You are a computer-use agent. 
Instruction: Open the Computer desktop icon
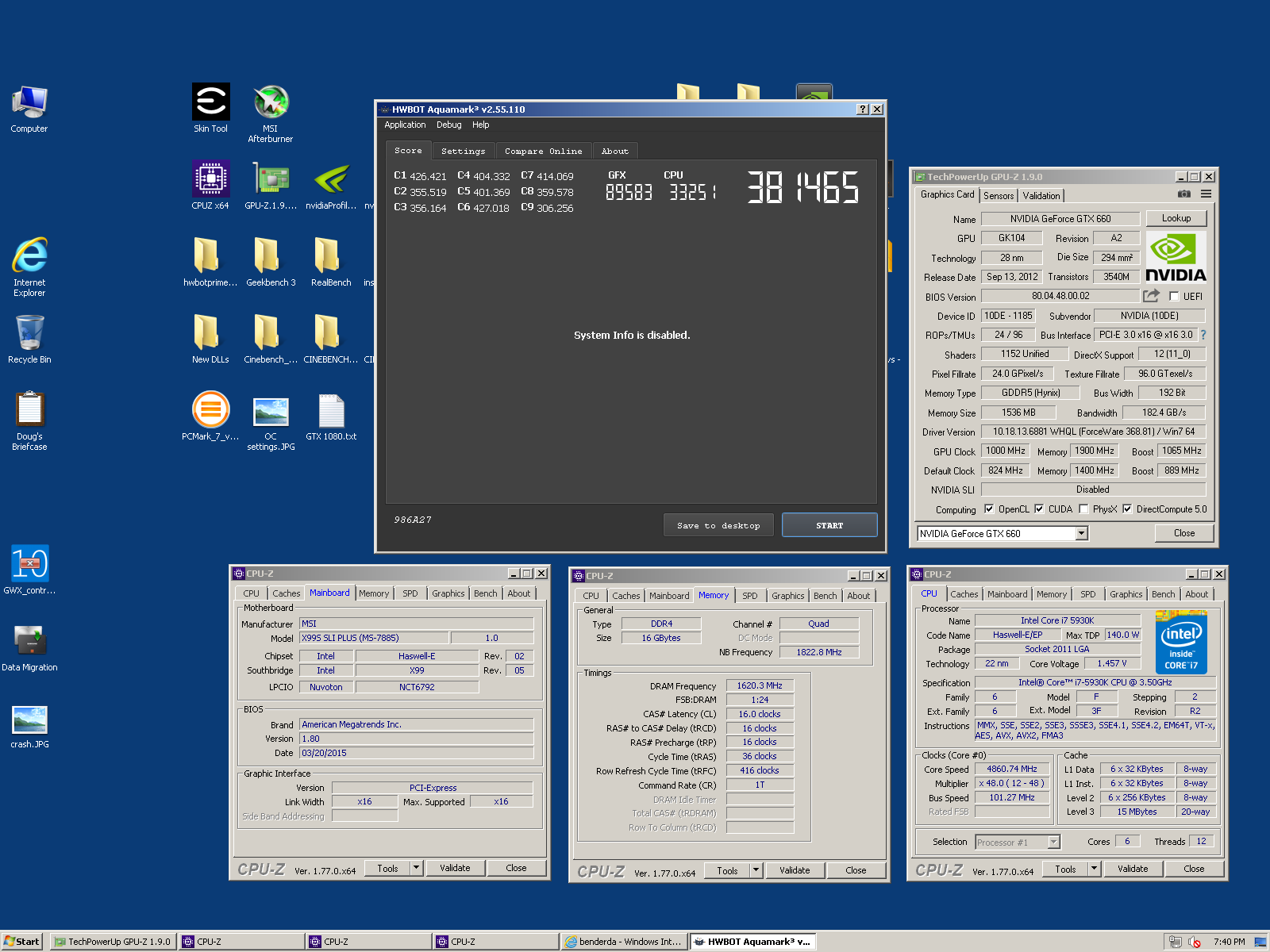29,109
